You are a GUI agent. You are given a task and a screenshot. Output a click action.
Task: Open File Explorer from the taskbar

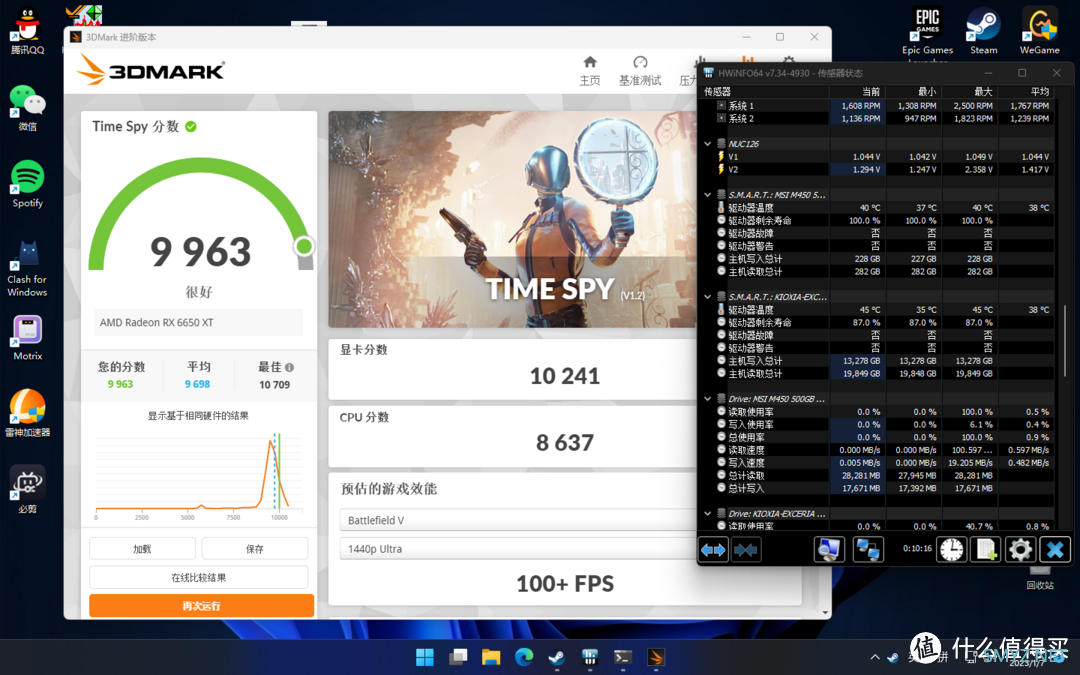[x=491, y=657]
